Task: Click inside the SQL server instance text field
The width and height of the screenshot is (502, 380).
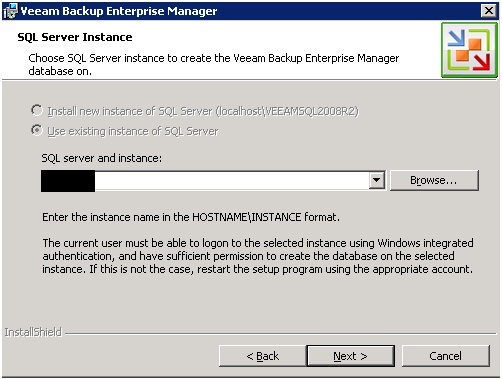Action: pyautogui.click(x=213, y=181)
